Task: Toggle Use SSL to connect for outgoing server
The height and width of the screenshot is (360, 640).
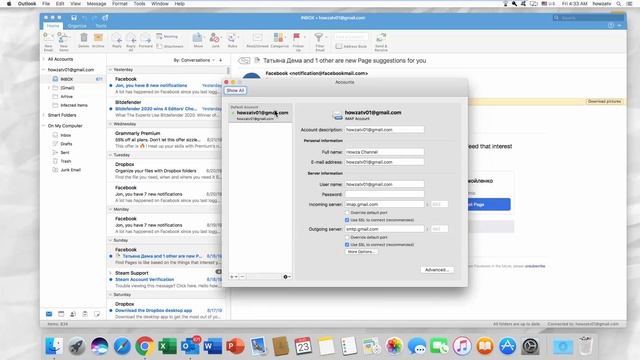Action: [x=347, y=244]
